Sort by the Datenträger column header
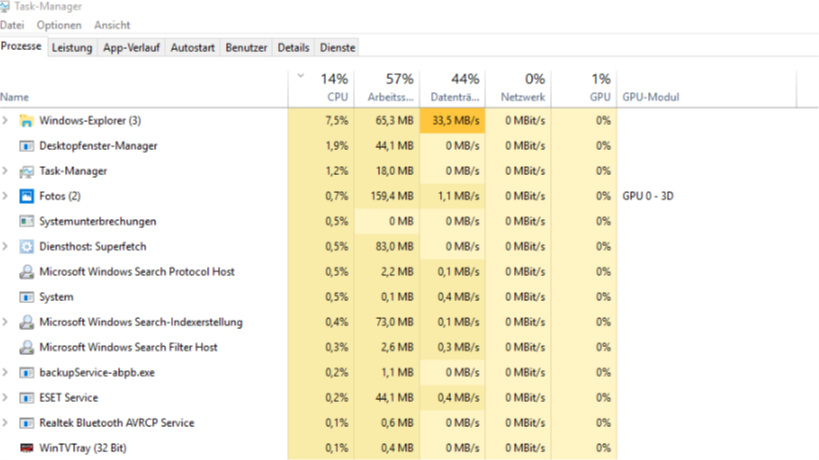 [452, 89]
